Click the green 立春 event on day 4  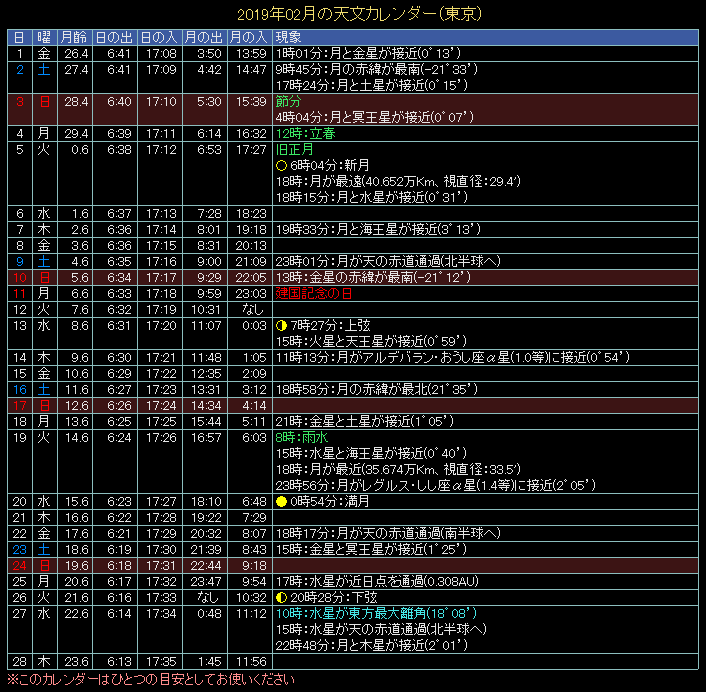pyautogui.click(x=301, y=133)
